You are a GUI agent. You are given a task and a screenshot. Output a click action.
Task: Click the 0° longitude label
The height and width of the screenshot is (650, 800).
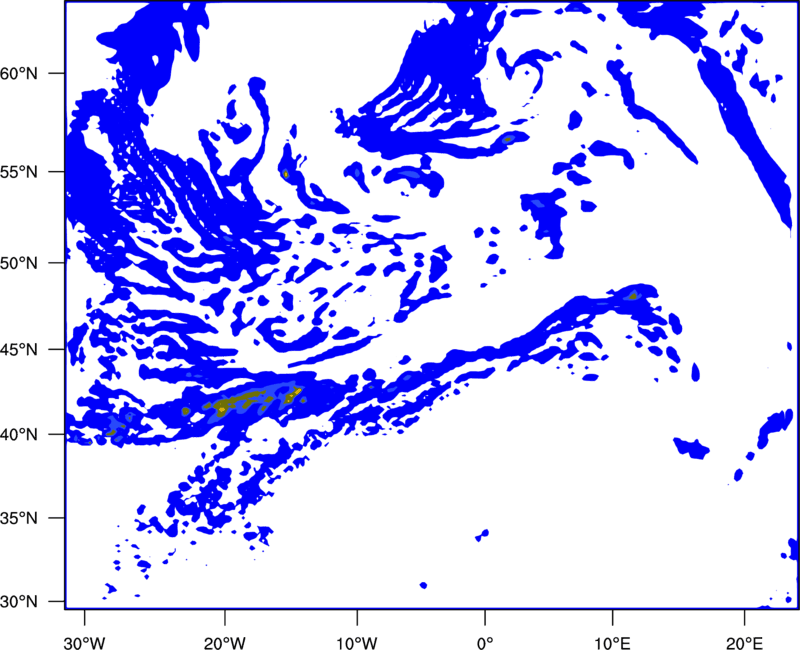click(x=485, y=643)
